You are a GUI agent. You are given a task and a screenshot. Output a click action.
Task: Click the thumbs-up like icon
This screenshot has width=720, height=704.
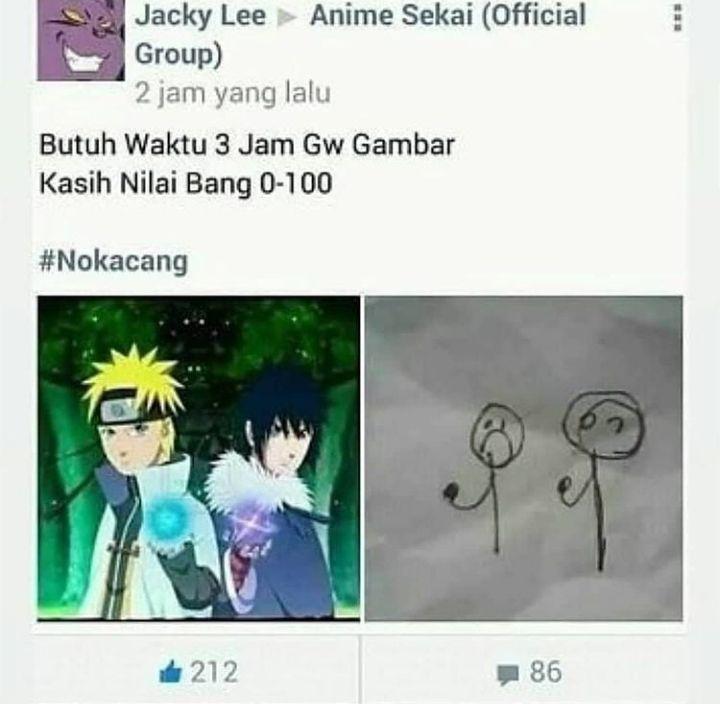click(170, 672)
